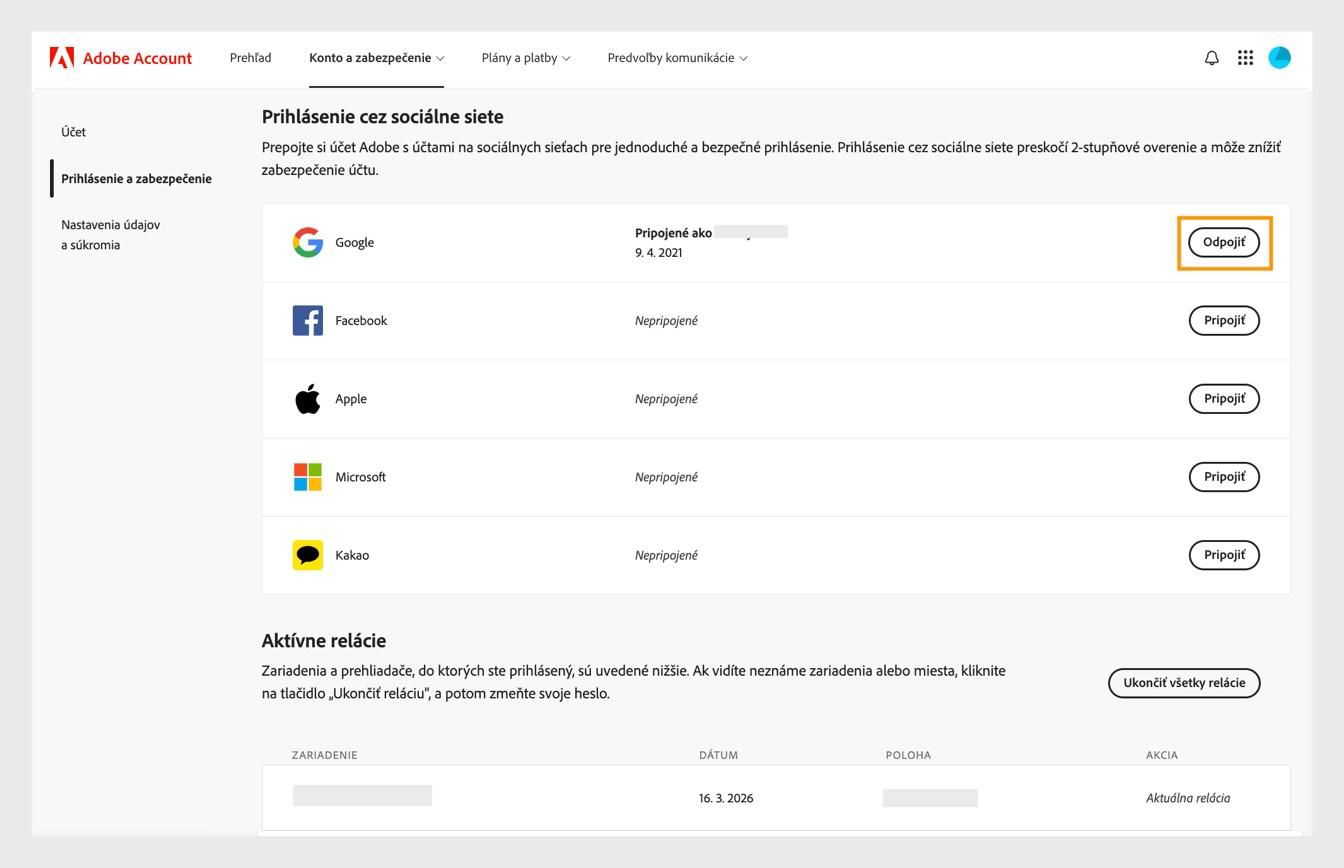
Task: Open the apps grid switcher
Action: pyautogui.click(x=1245, y=58)
